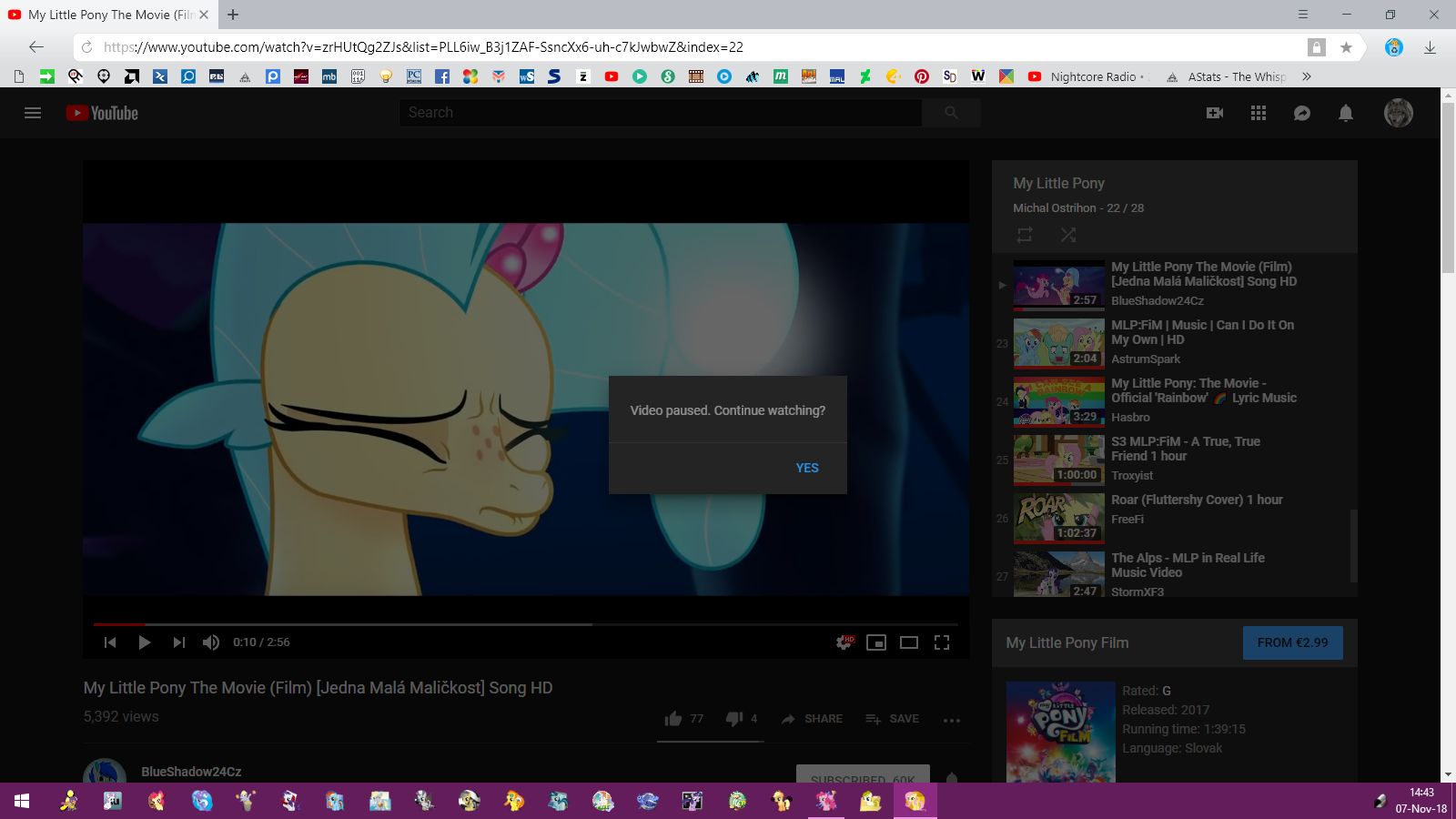This screenshot has width=1456, height=819.
Task: Open a new browser tab
Action: (x=233, y=15)
